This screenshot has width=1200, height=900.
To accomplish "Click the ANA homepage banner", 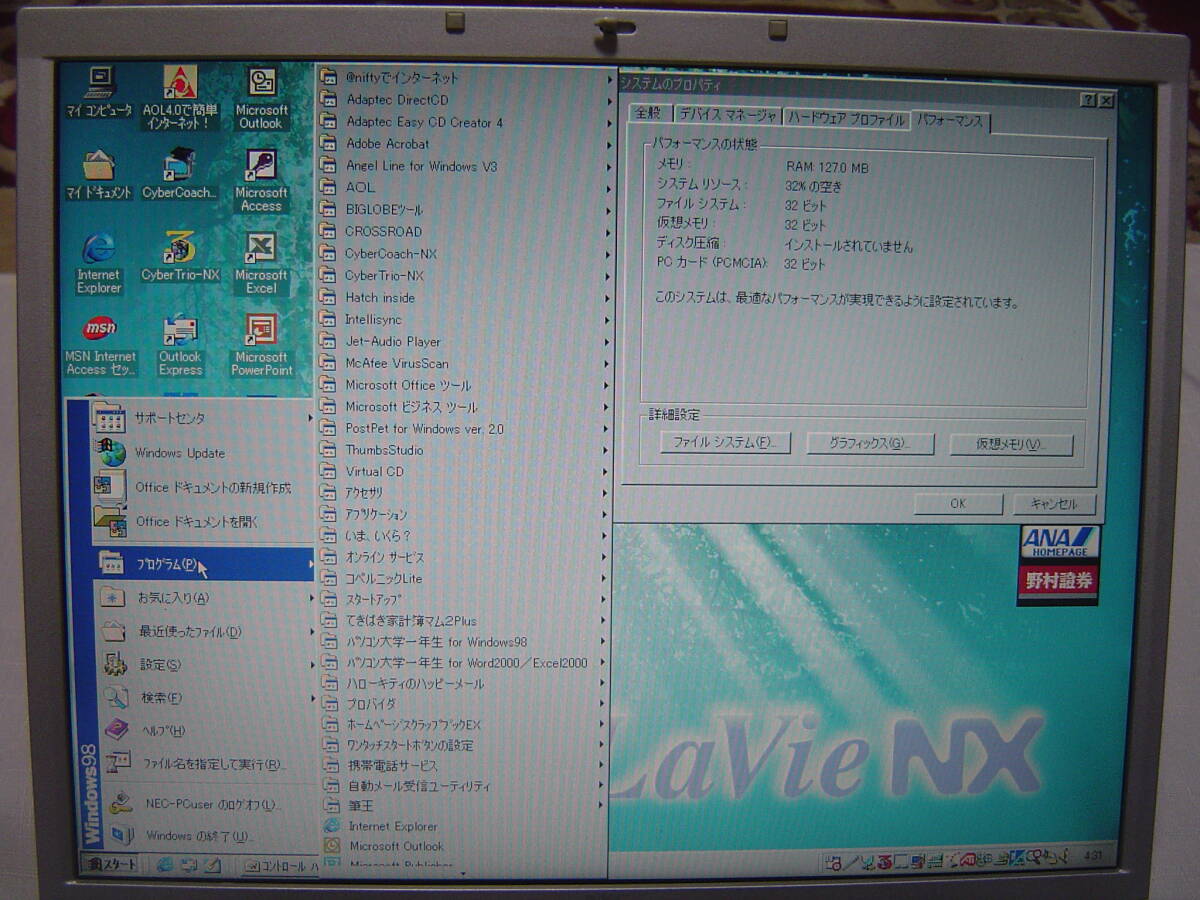I will pos(1059,544).
